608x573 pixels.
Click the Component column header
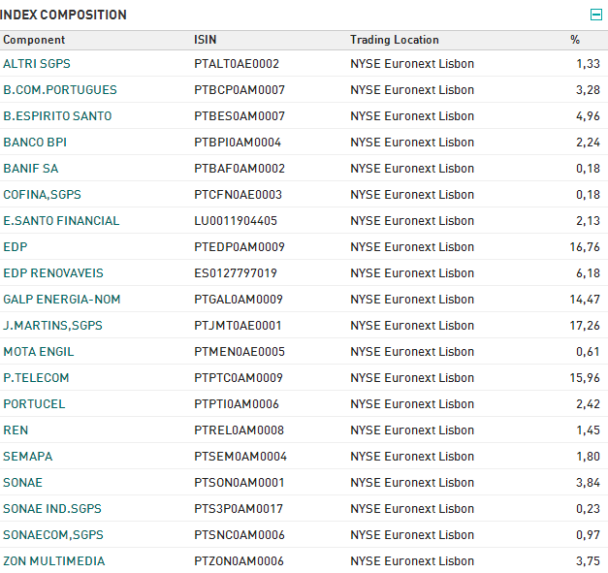click(34, 40)
